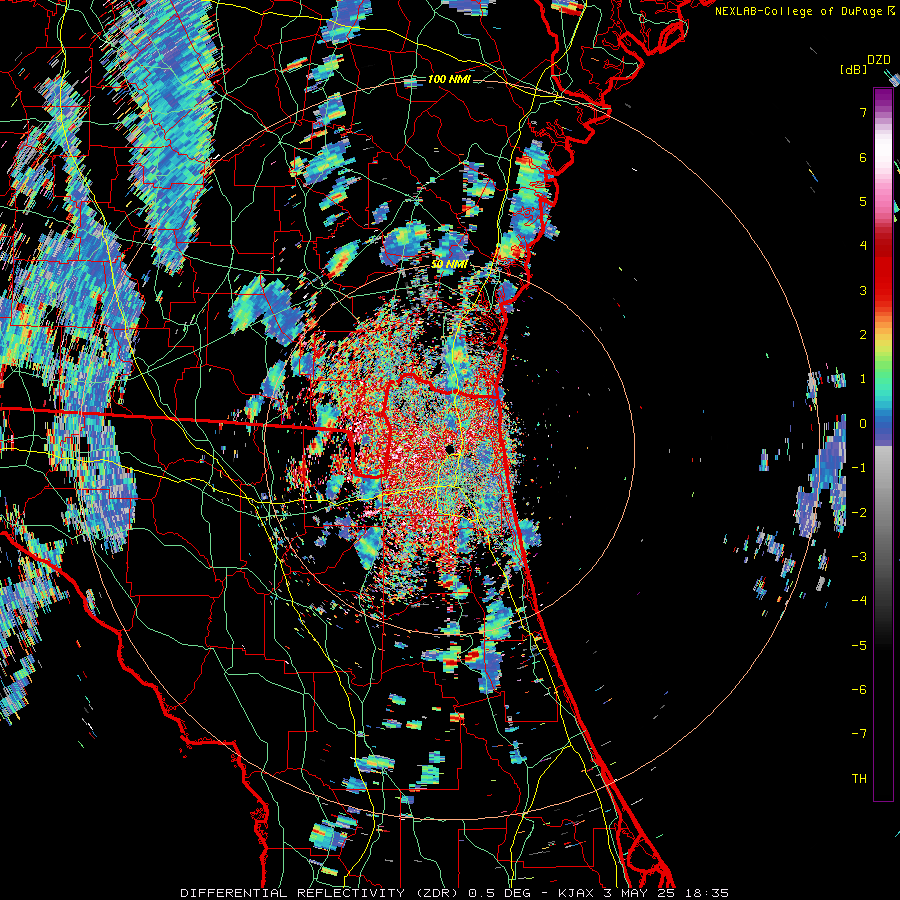Click the 0 value on color scale

click(x=863, y=424)
